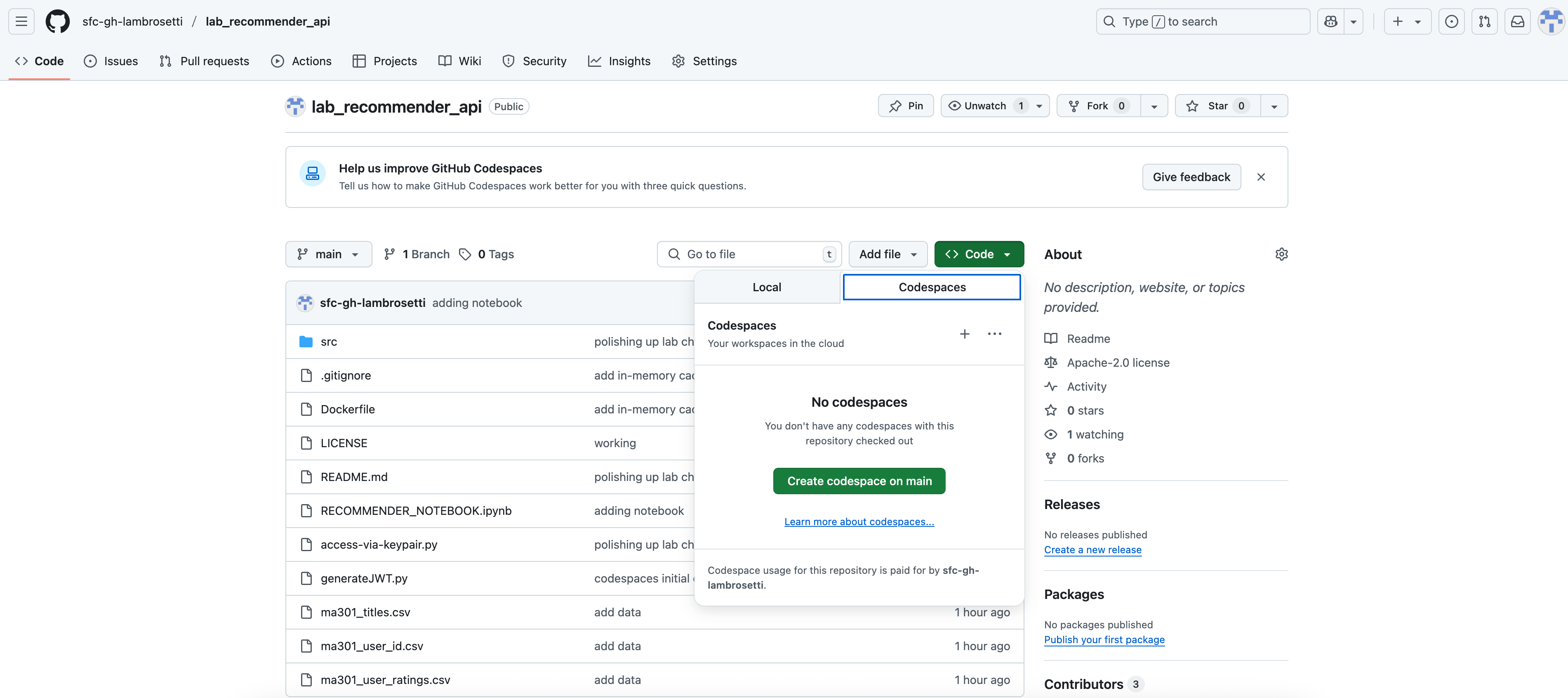Open the LICENSE file
Image resolution: width=1568 pixels, height=698 pixels.
[344, 443]
